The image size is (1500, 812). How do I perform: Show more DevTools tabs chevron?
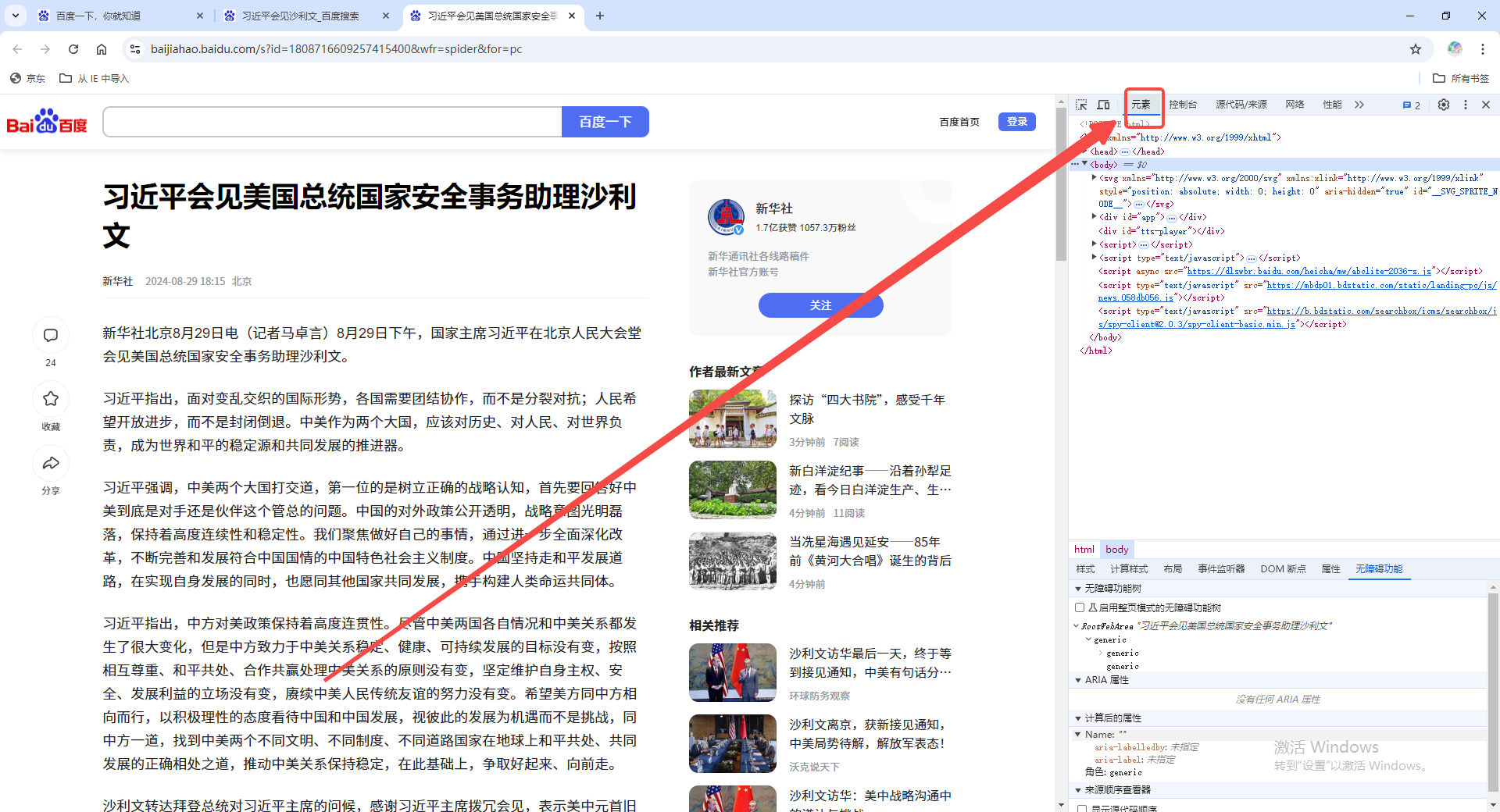(x=1359, y=105)
